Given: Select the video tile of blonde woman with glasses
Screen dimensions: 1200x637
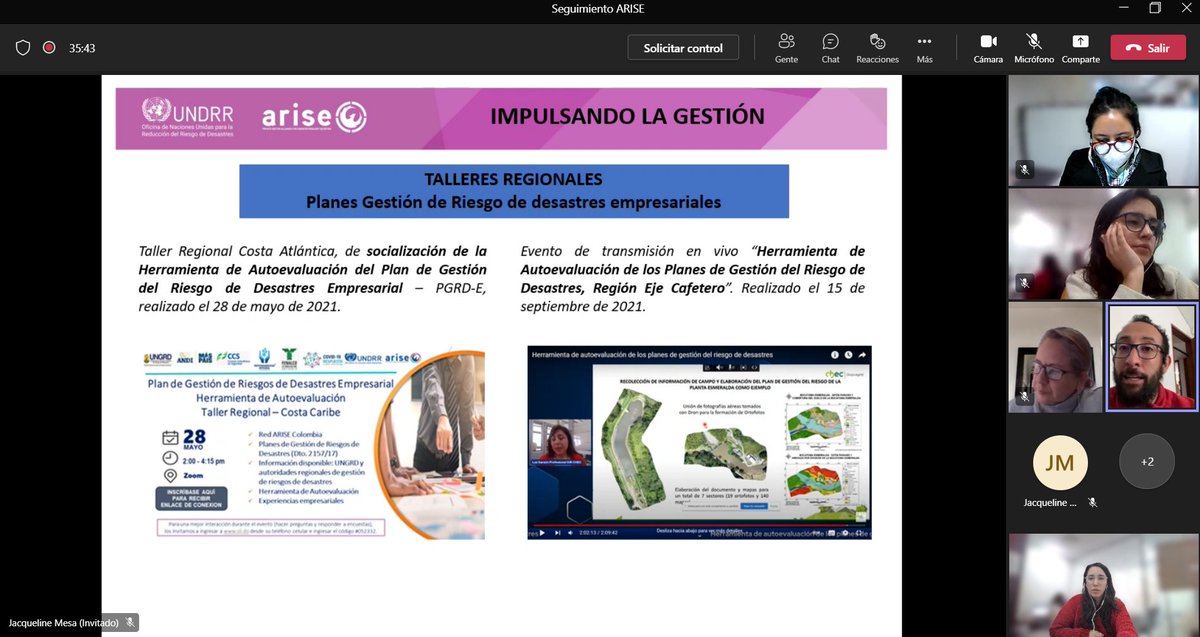Looking at the screenshot, I should (1054, 357).
